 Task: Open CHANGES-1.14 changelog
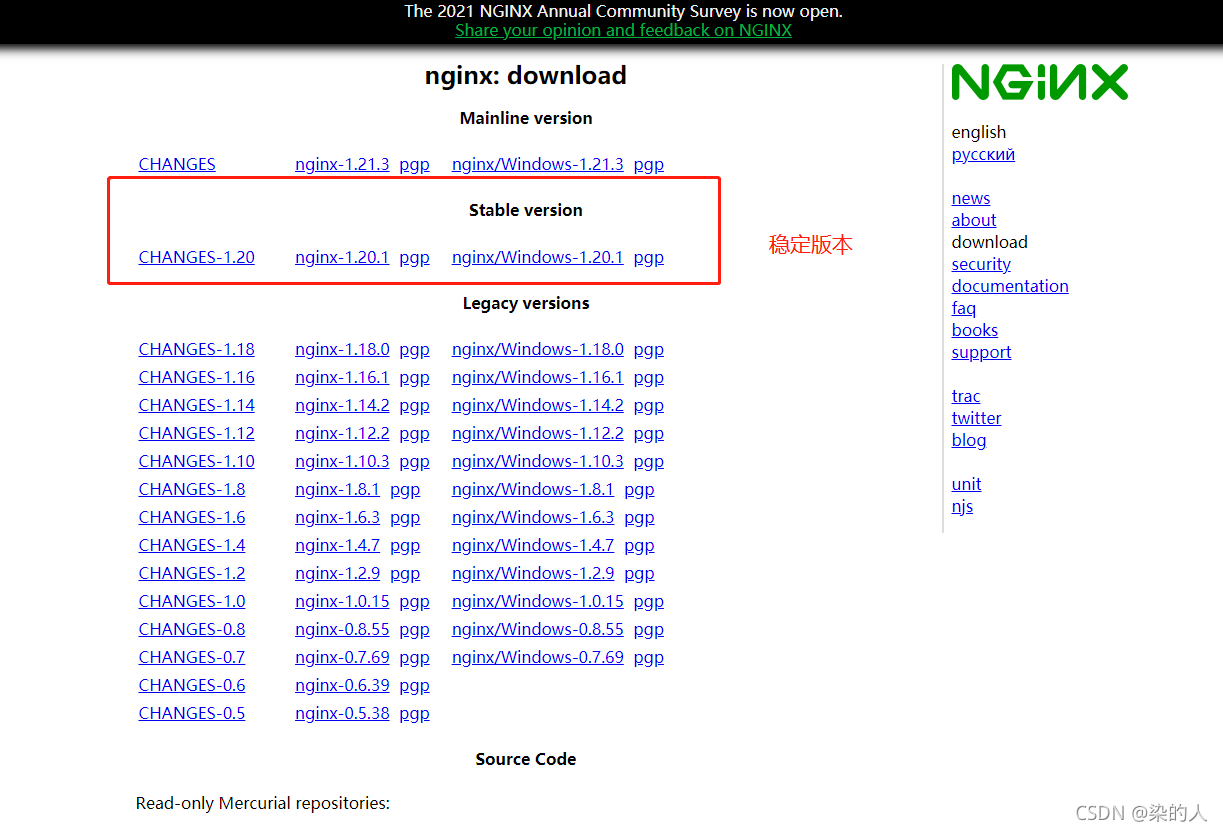point(196,405)
